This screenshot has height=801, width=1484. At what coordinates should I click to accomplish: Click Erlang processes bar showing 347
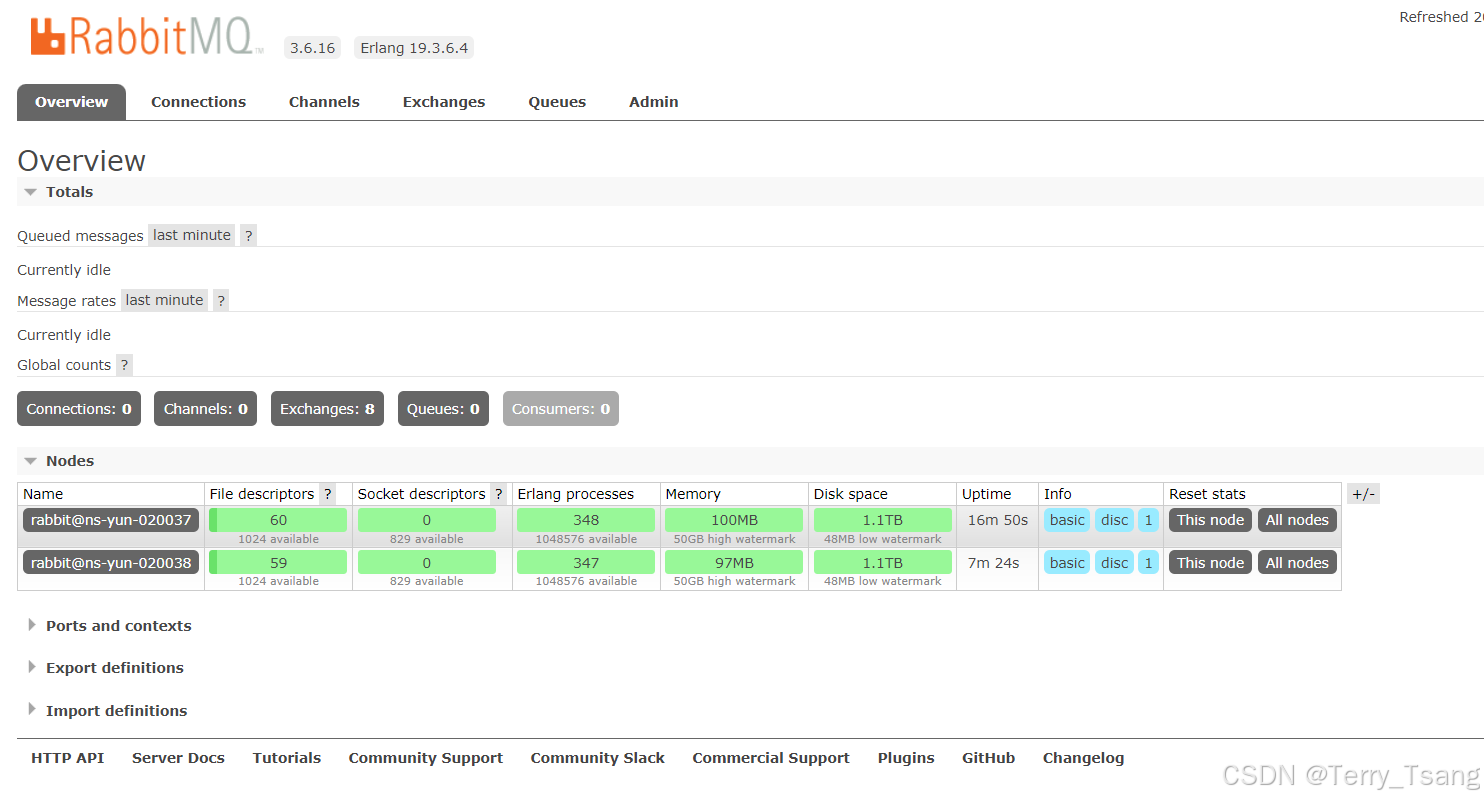pos(586,563)
